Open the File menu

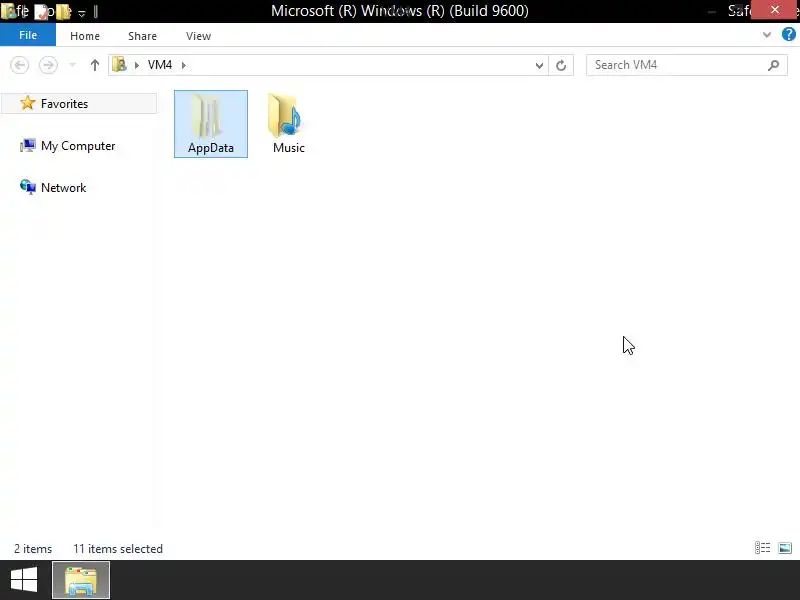point(28,35)
